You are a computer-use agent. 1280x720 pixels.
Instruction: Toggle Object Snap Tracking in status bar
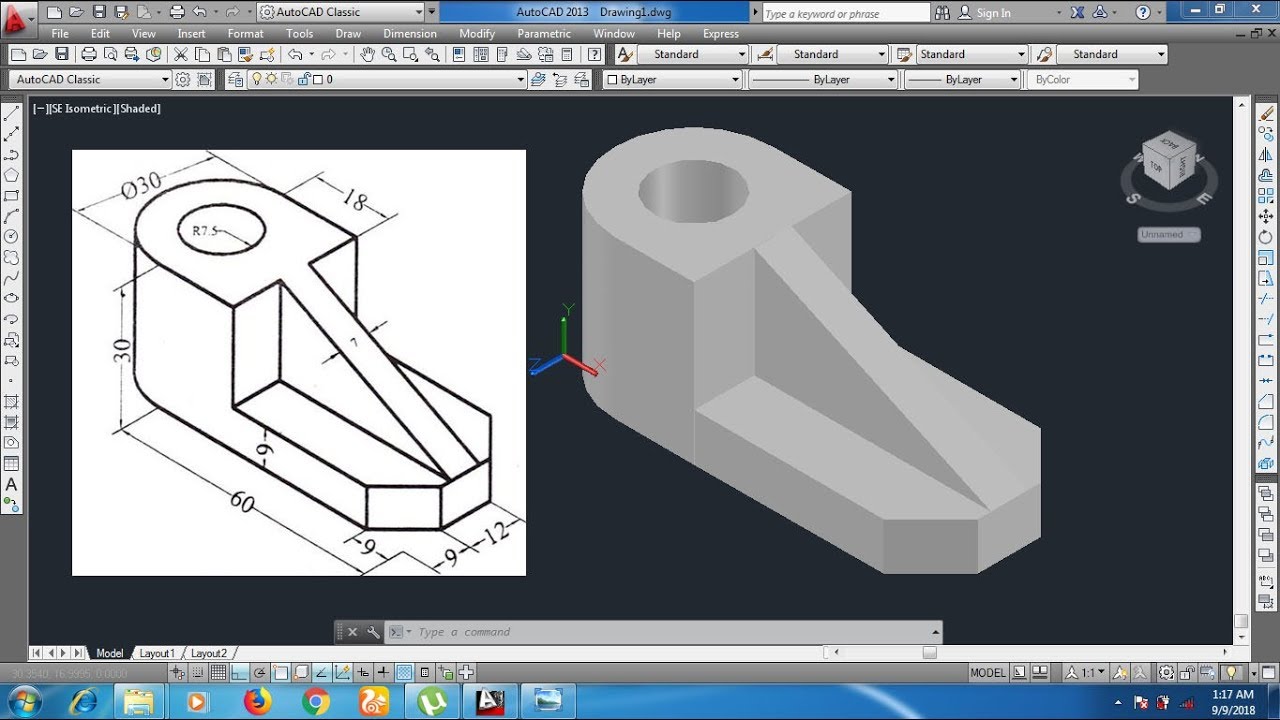point(322,673)
